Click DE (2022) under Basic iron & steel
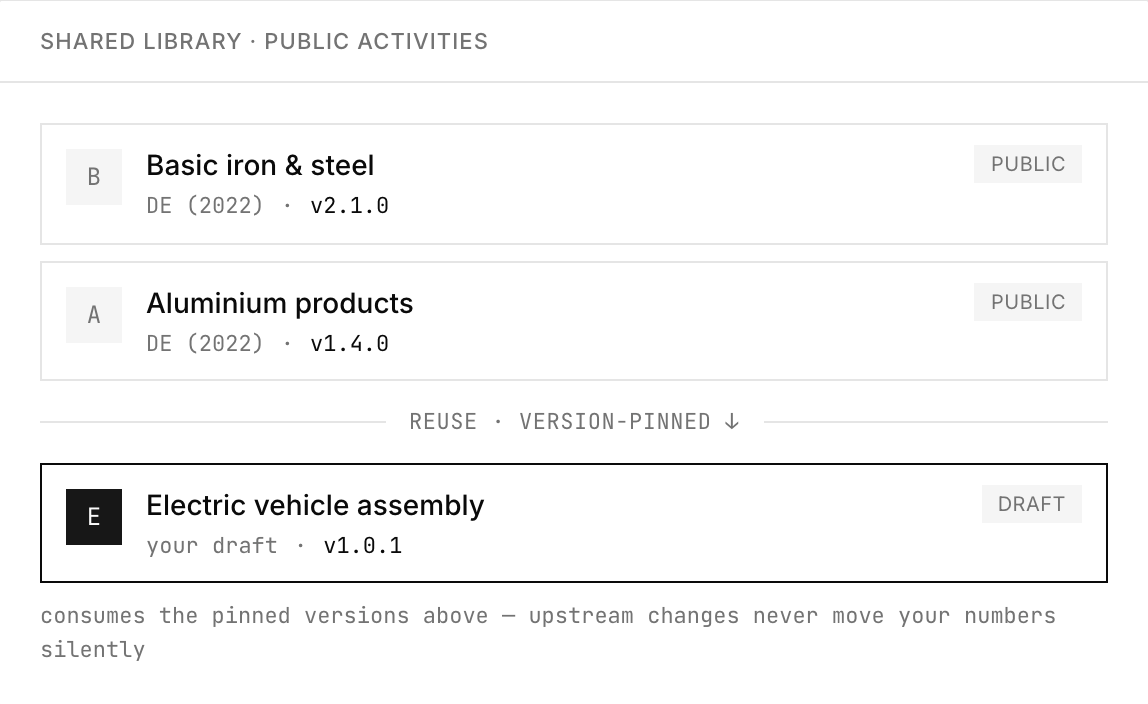Screen dimensions: 1148x704 [204, 206]
